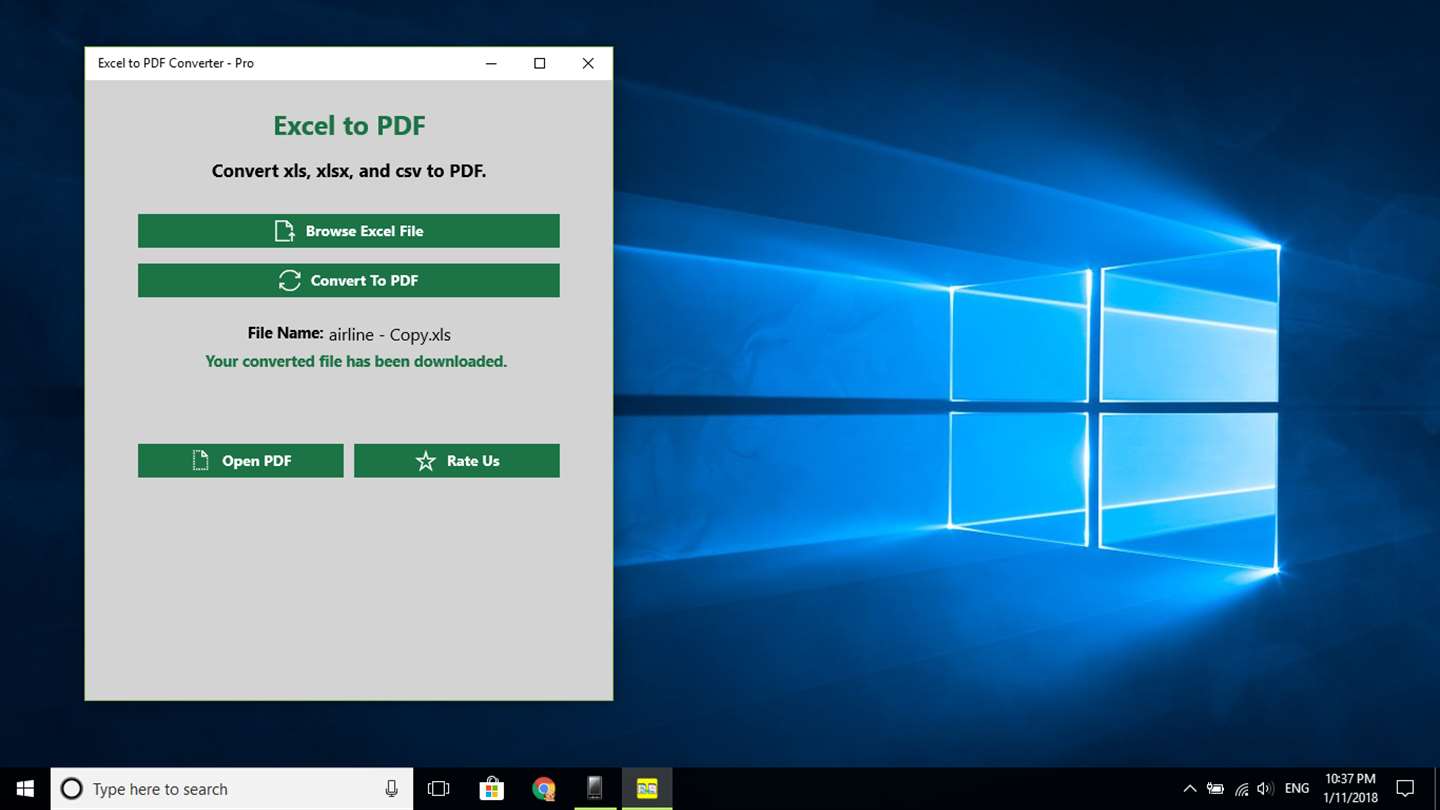Activate the microphone in search box
This screenshot has width=1440, height=810.
(x=391, y=789)
